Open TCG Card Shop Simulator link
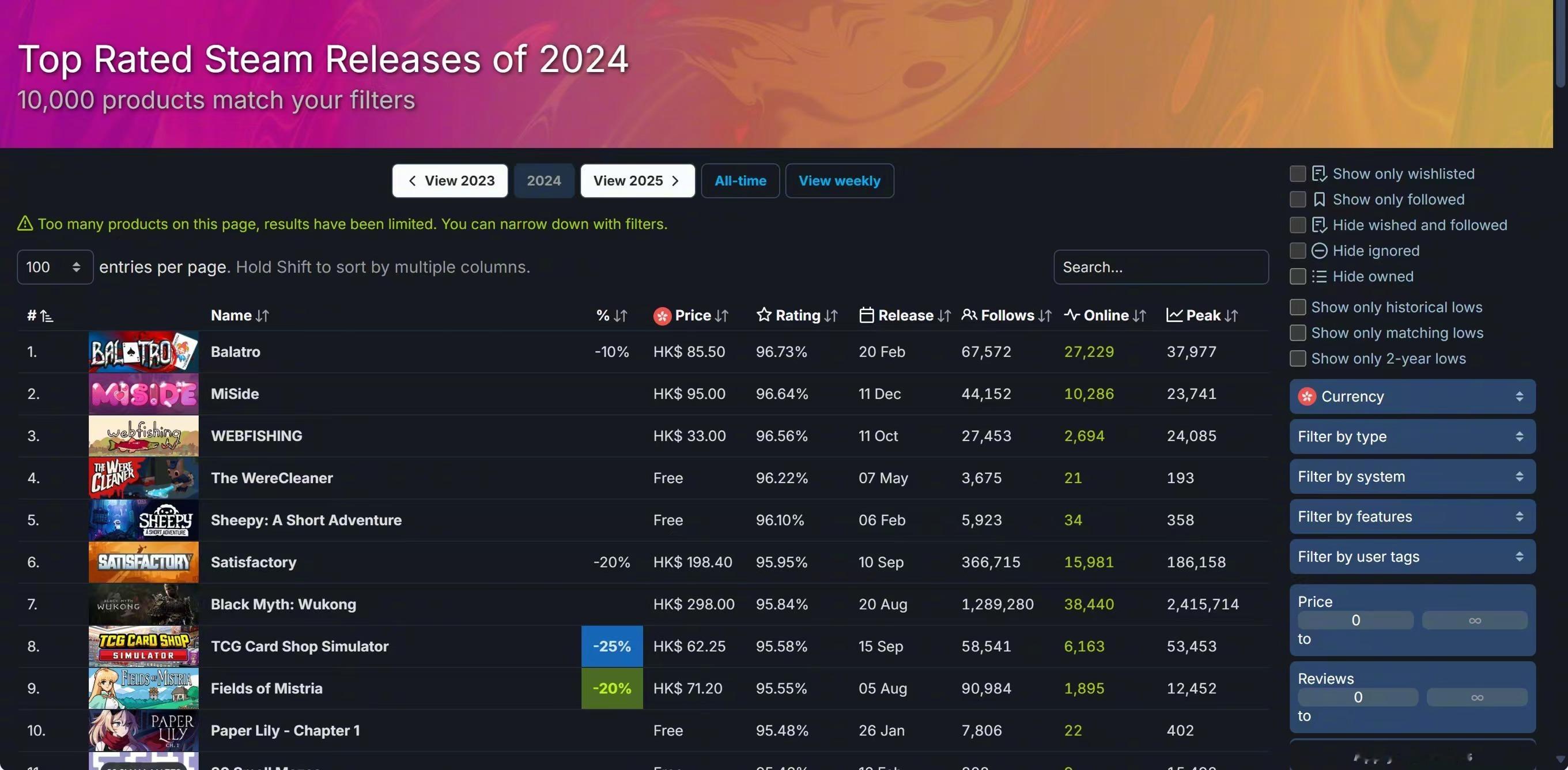 [300, 647]
